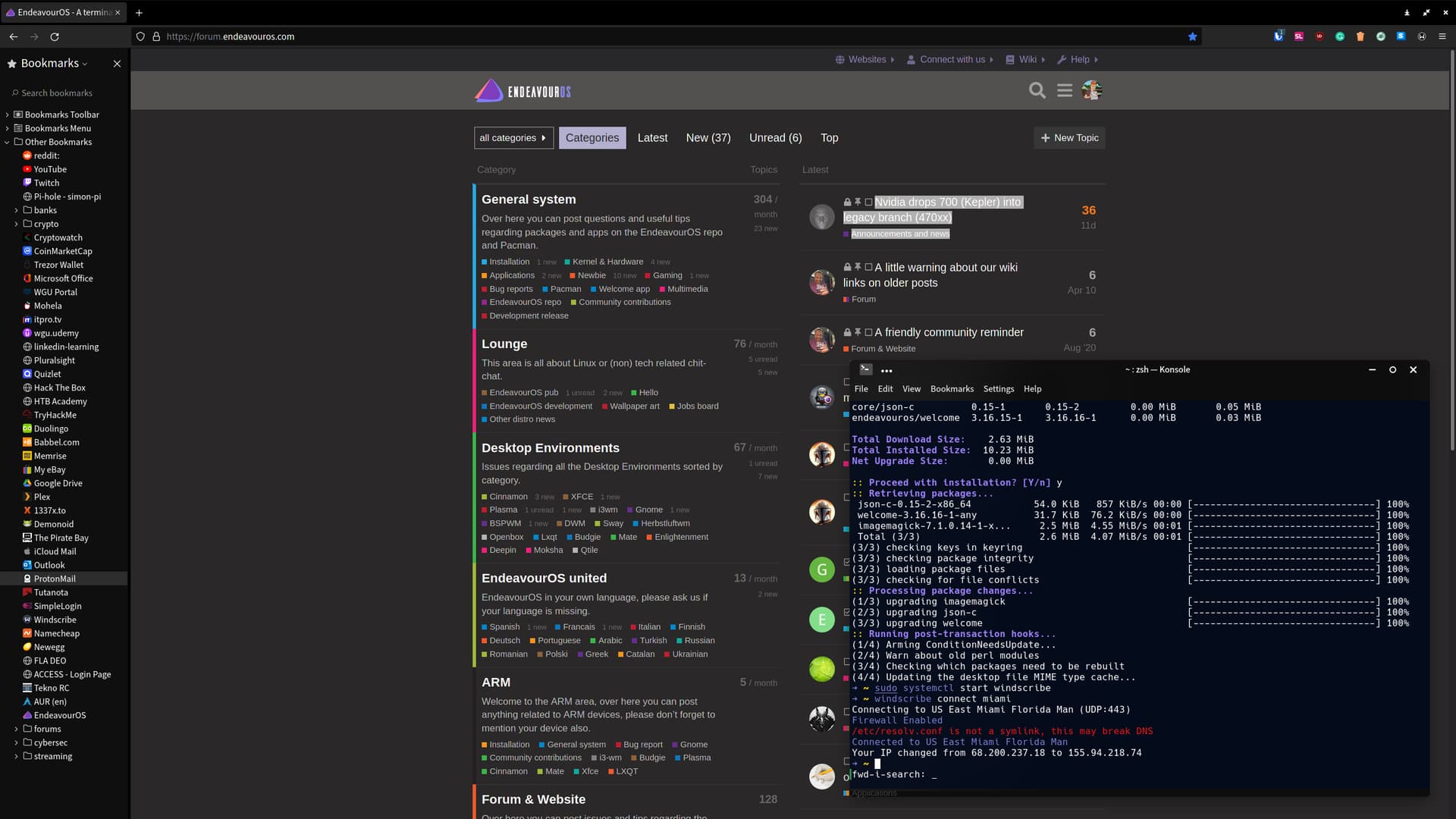Click the bookmark star in address bar
Screen dimensions: 1456x819
click(1192, 36)
